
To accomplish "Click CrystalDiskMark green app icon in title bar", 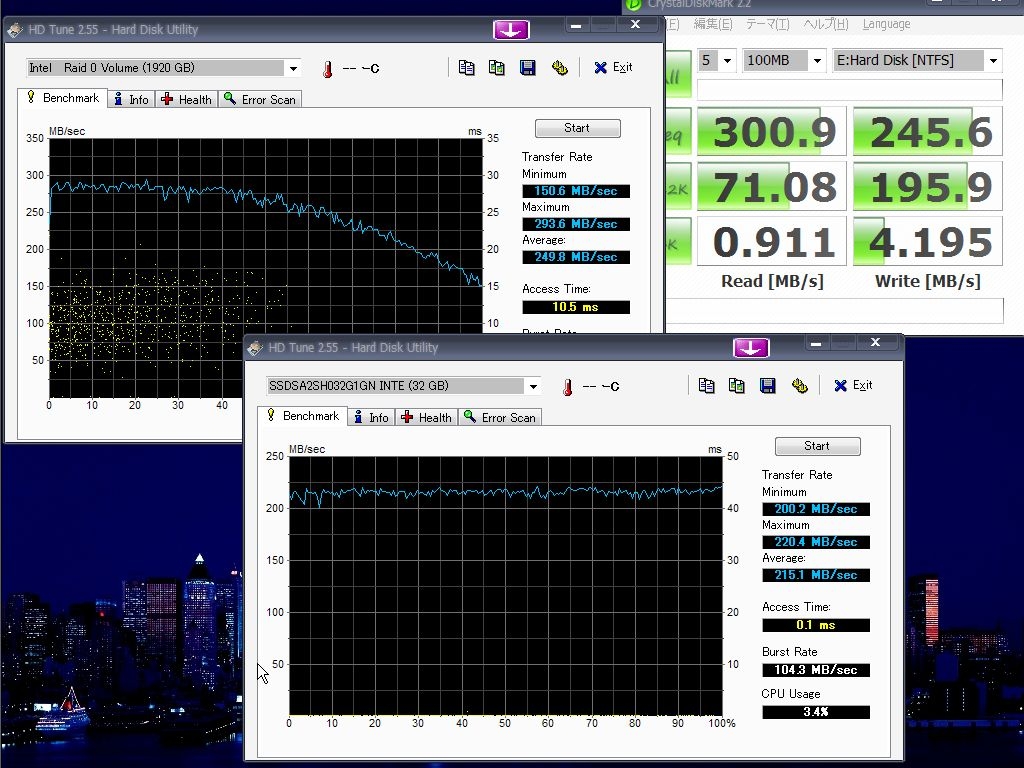I will click(633, 5).
